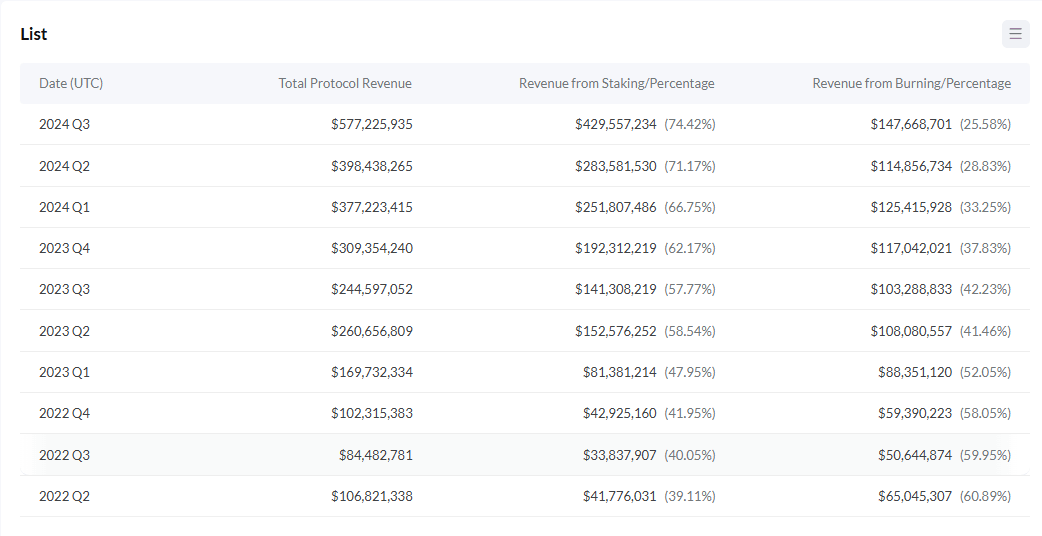This screenshot has height=536, width=1042.
Task: Click the Total Protocol Revenue column header
Action: 345,84
